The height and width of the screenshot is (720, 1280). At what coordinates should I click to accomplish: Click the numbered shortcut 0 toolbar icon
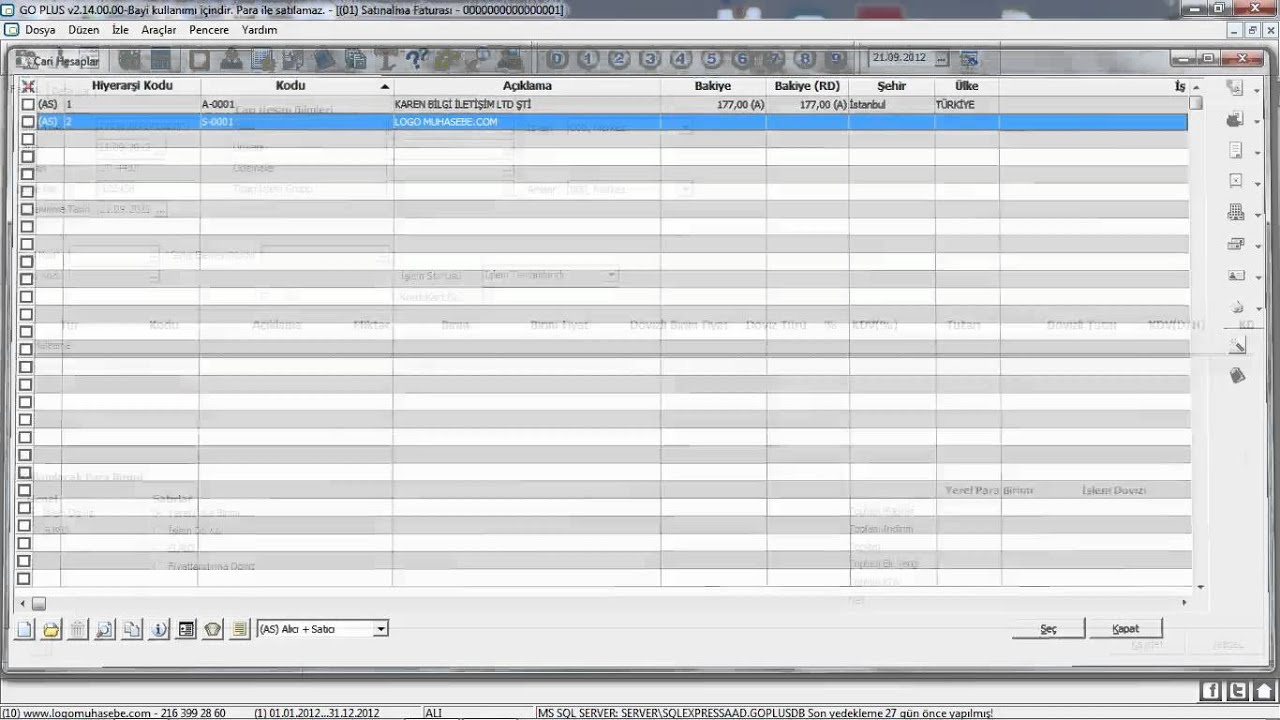(557, 58)
